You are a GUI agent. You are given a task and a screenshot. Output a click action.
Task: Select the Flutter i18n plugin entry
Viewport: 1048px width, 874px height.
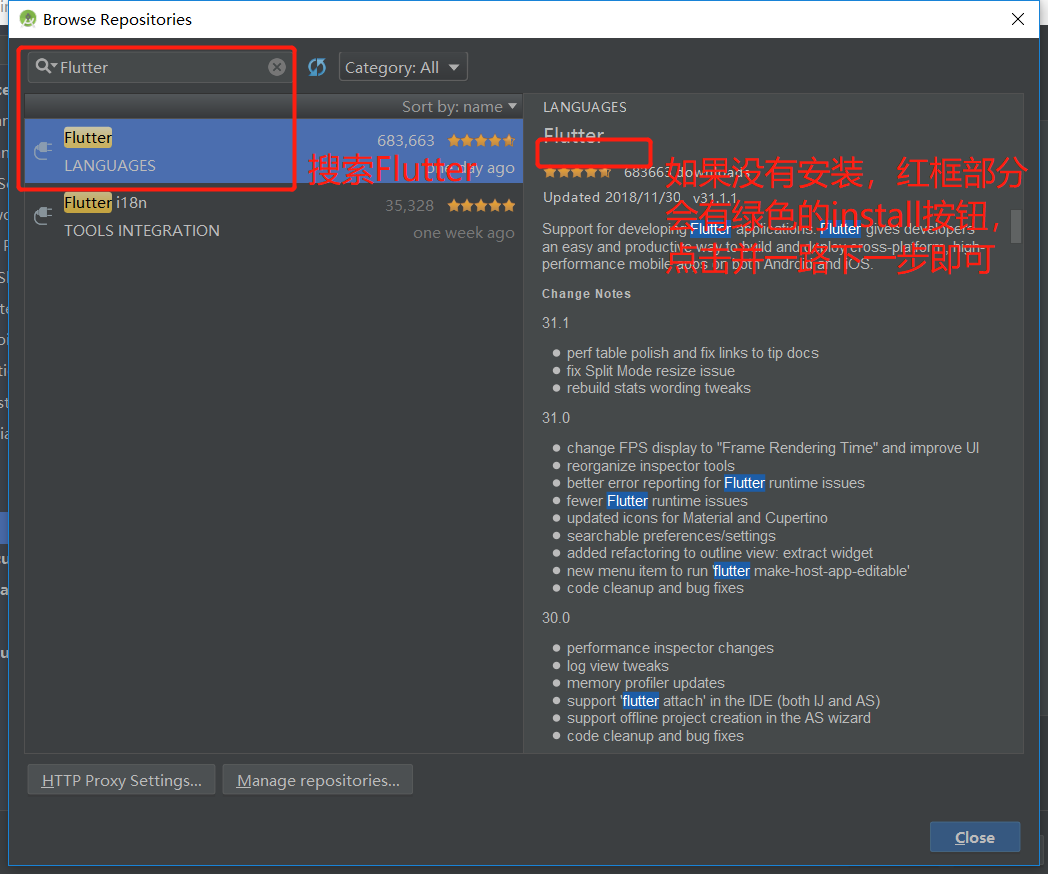[200, 216]
